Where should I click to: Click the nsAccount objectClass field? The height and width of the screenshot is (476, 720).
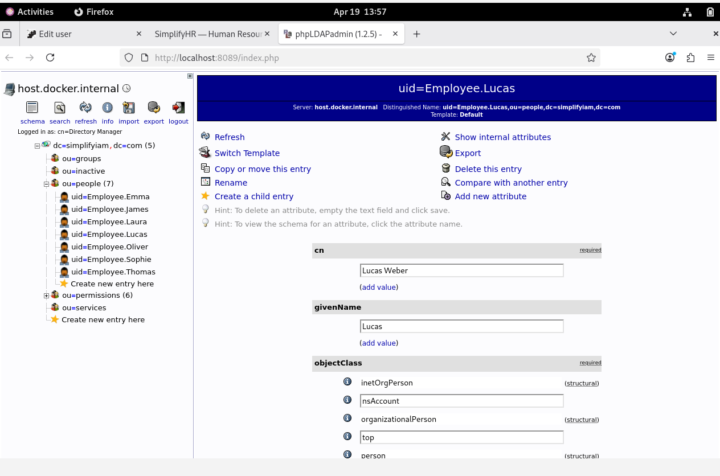(461, 401)
